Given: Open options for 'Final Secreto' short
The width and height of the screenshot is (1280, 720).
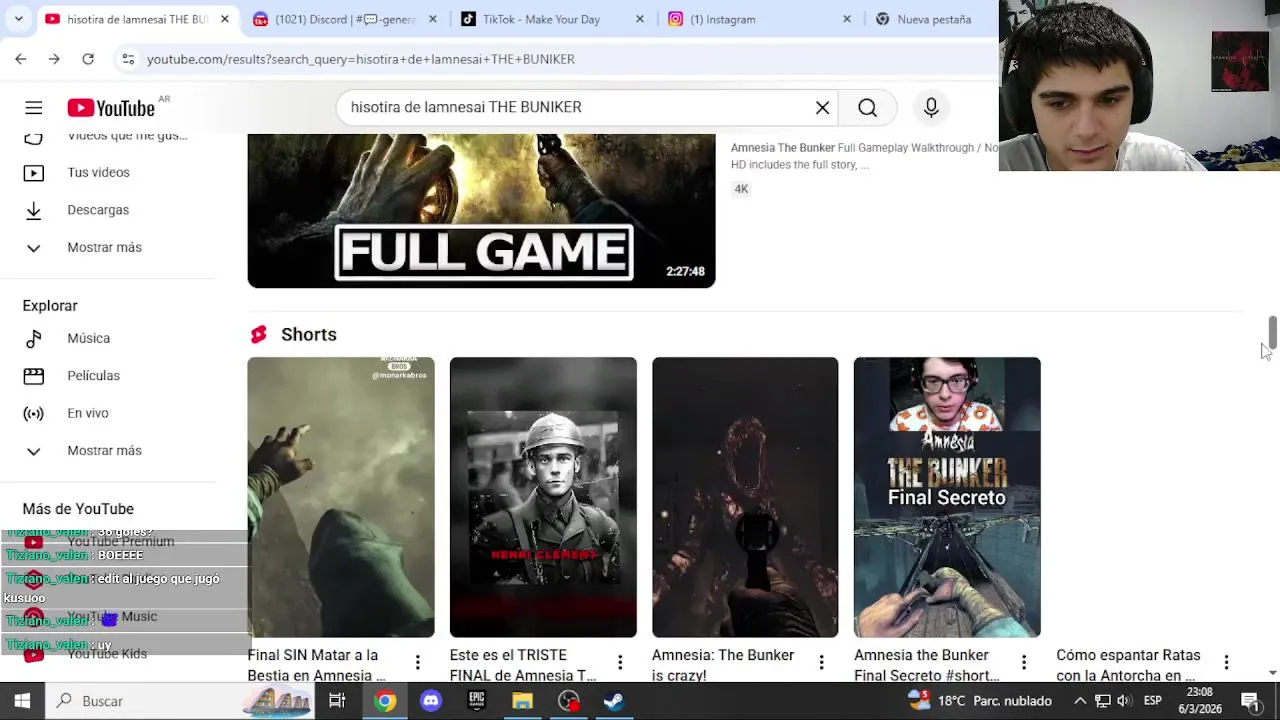Looking at the screenshot, I should 1023,662.
